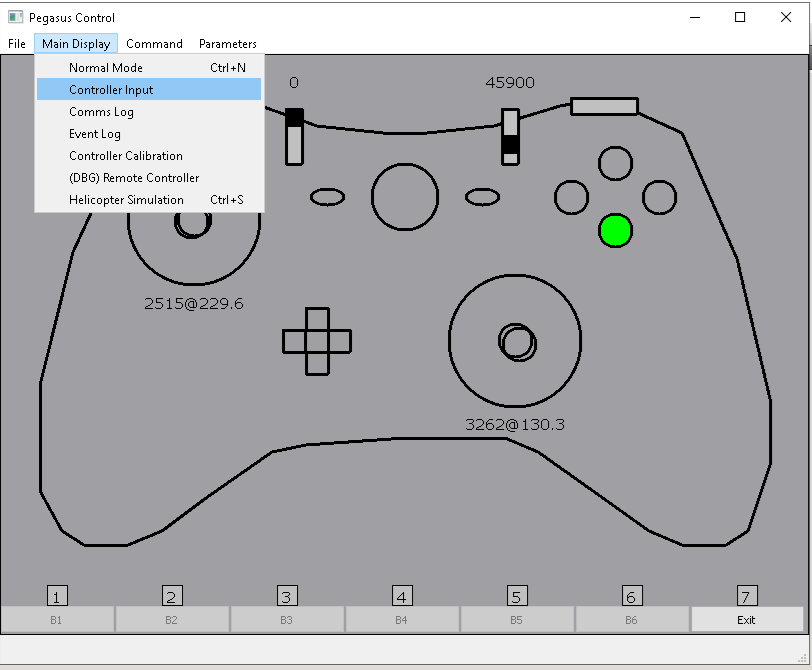Viewport: 812px width, 670px height.
Task: Click the top face button circle
Action: (615, 163)
